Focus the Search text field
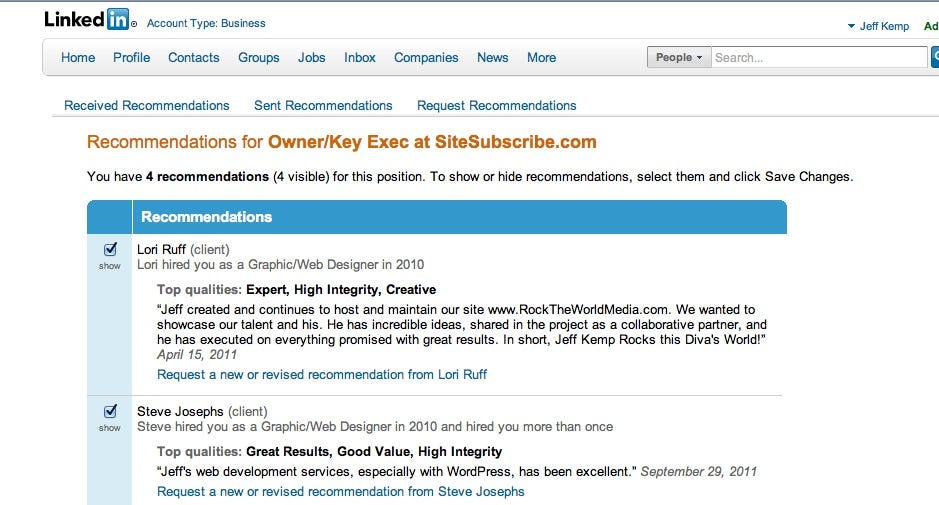 pyautogui.click(x=819, y=58)
